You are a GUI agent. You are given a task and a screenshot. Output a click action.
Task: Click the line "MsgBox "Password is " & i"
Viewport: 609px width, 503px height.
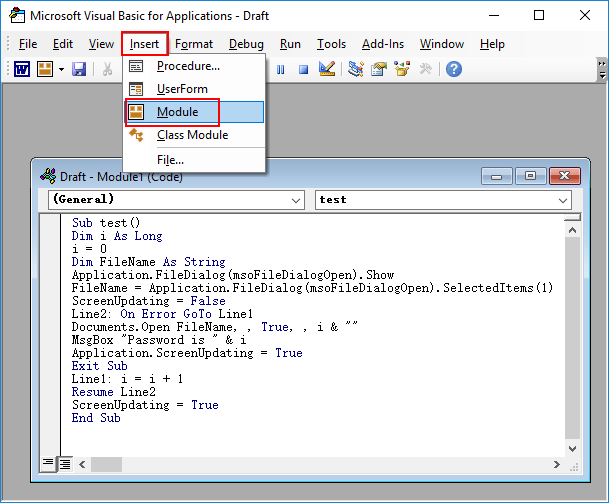158,340
